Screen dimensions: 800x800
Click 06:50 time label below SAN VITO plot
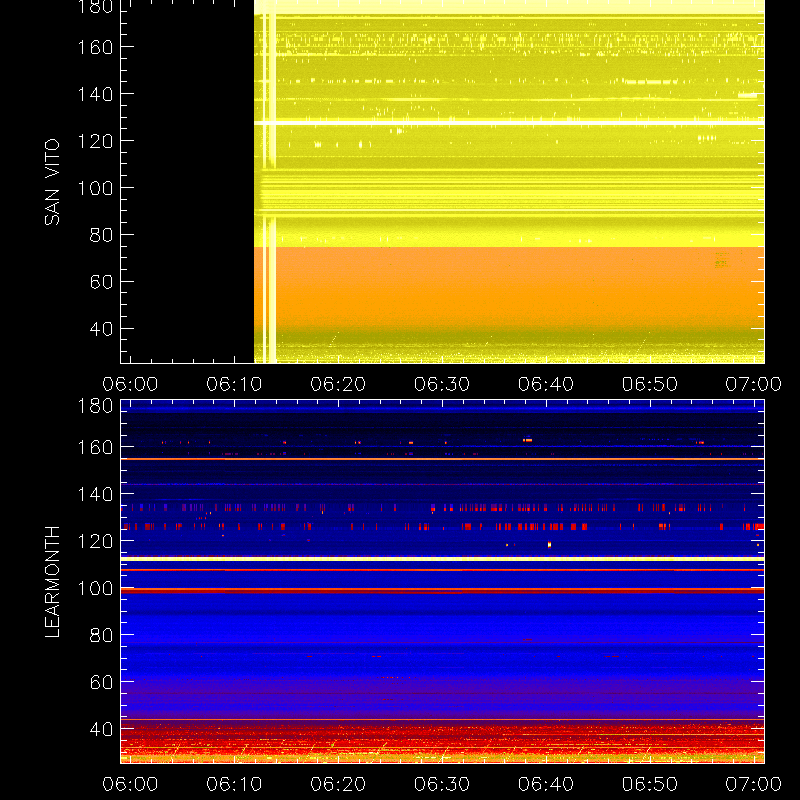pos(649,384)
